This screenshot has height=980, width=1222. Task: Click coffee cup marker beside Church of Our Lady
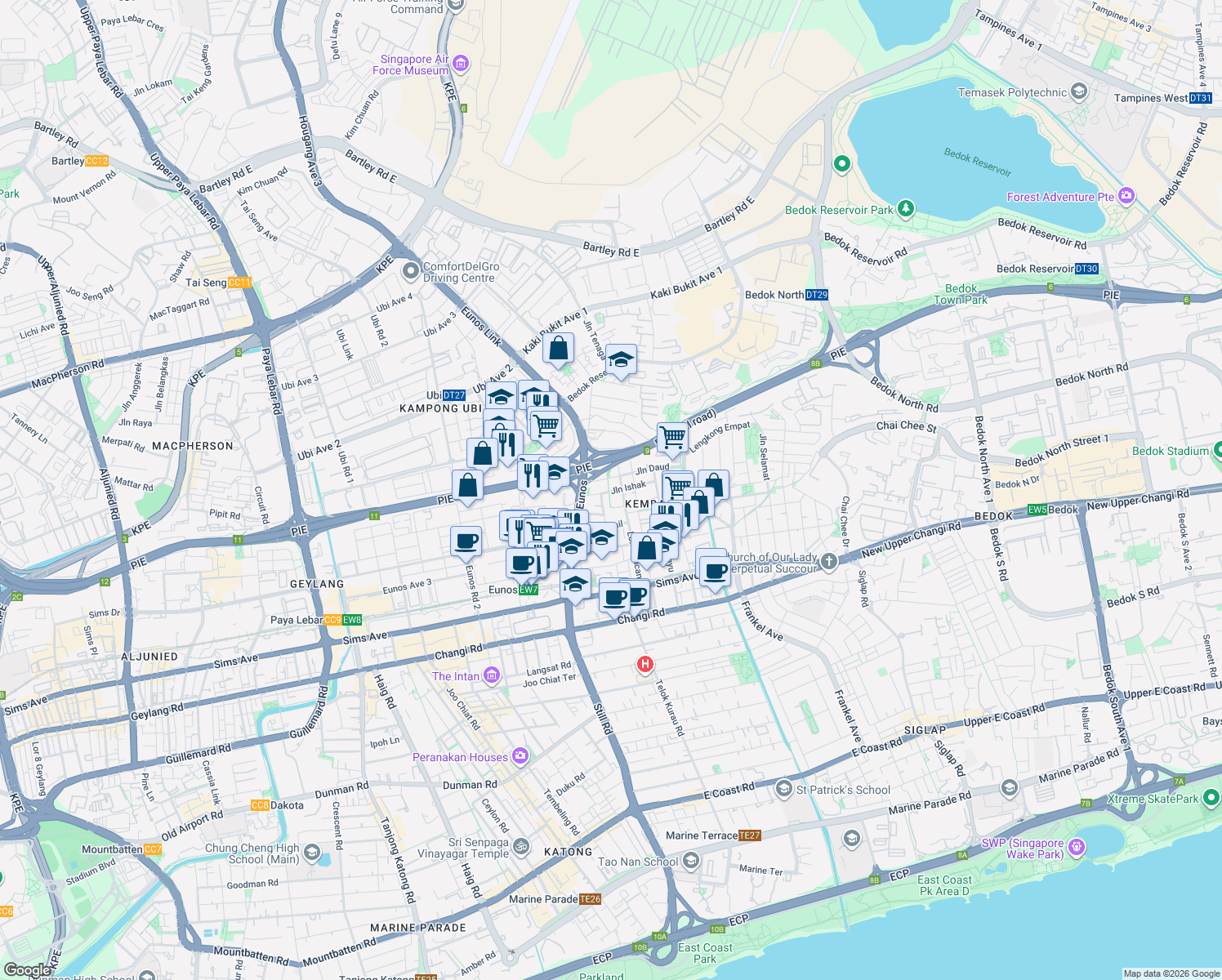(x=715, y=572)
